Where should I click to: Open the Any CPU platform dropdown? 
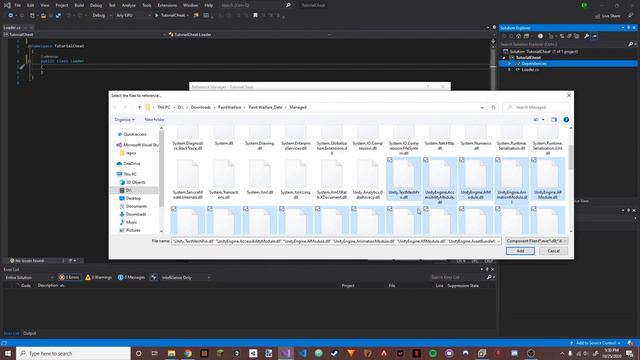pyautogui.click(x=133, y=16)
